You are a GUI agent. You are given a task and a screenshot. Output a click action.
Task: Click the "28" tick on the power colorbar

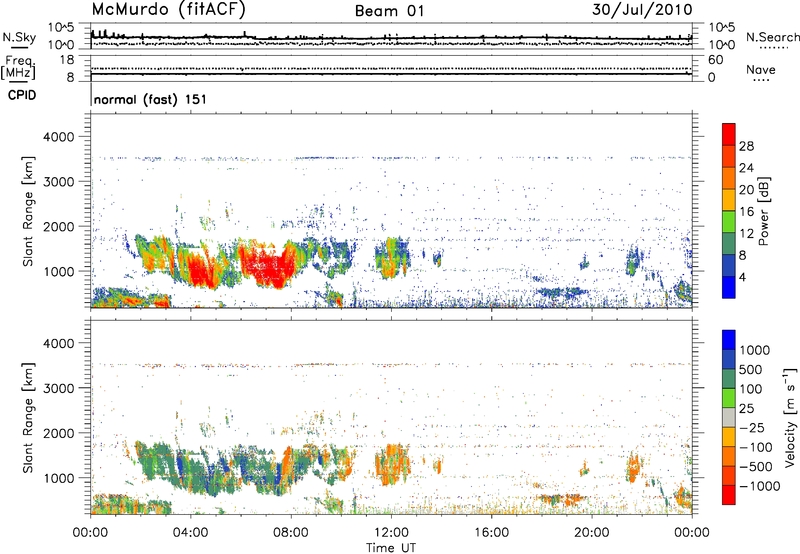click(746, 146)
